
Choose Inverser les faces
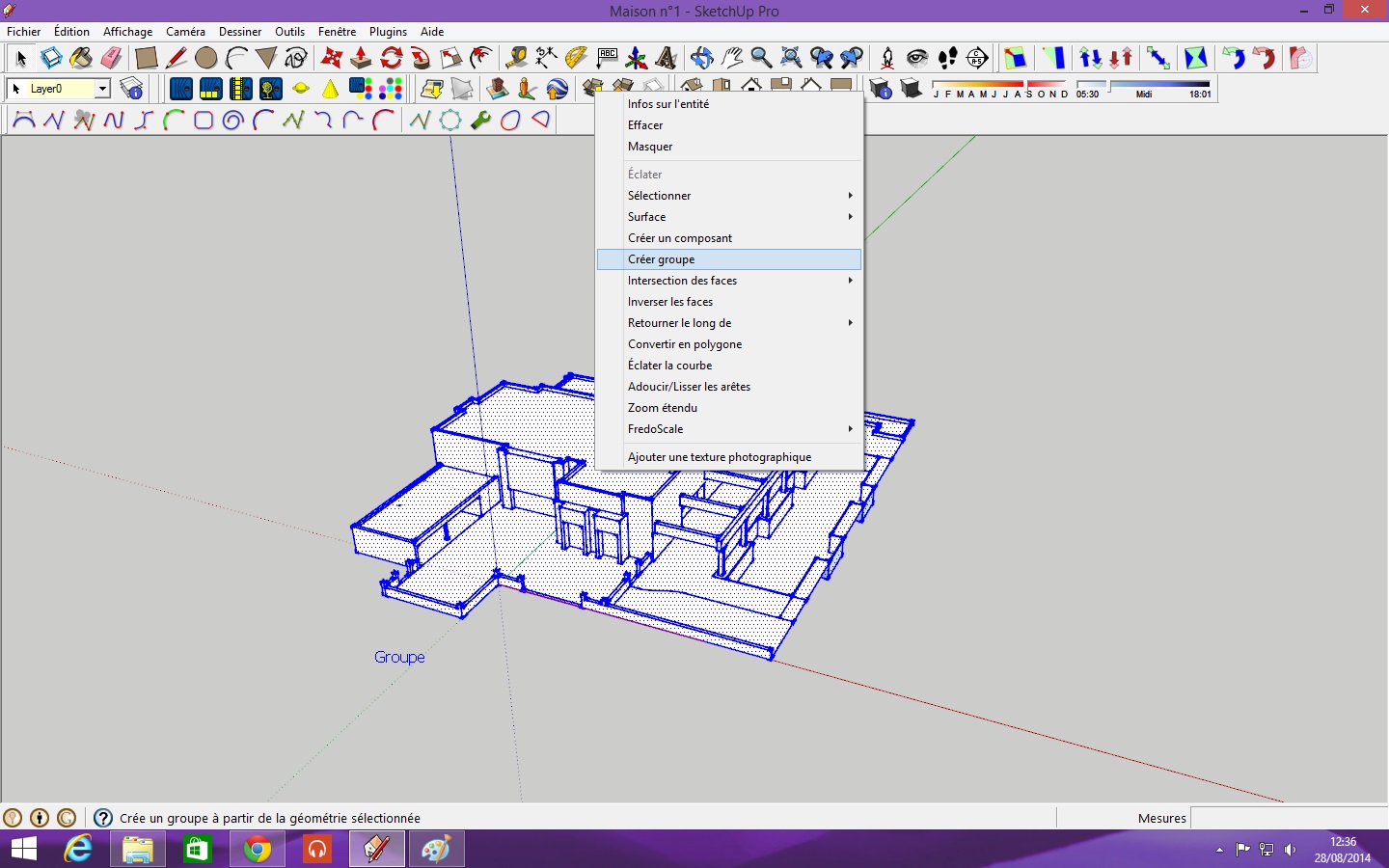(x=729, y=302)
